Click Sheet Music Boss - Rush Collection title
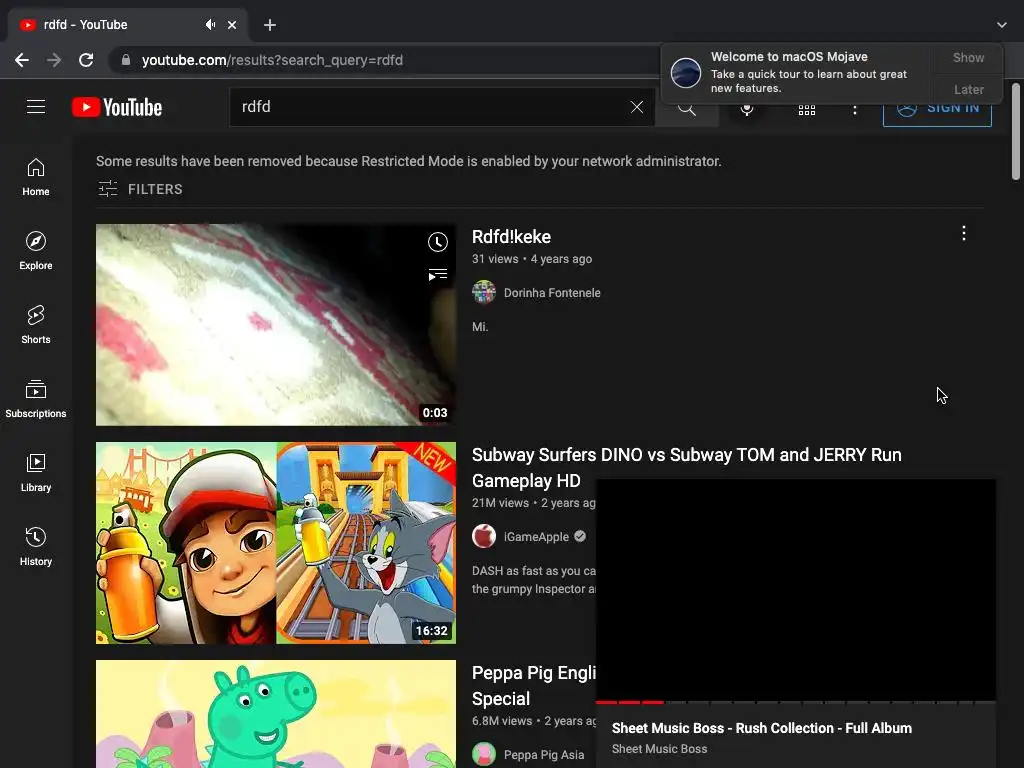The image size is (1024, 768). coord(761,728)
